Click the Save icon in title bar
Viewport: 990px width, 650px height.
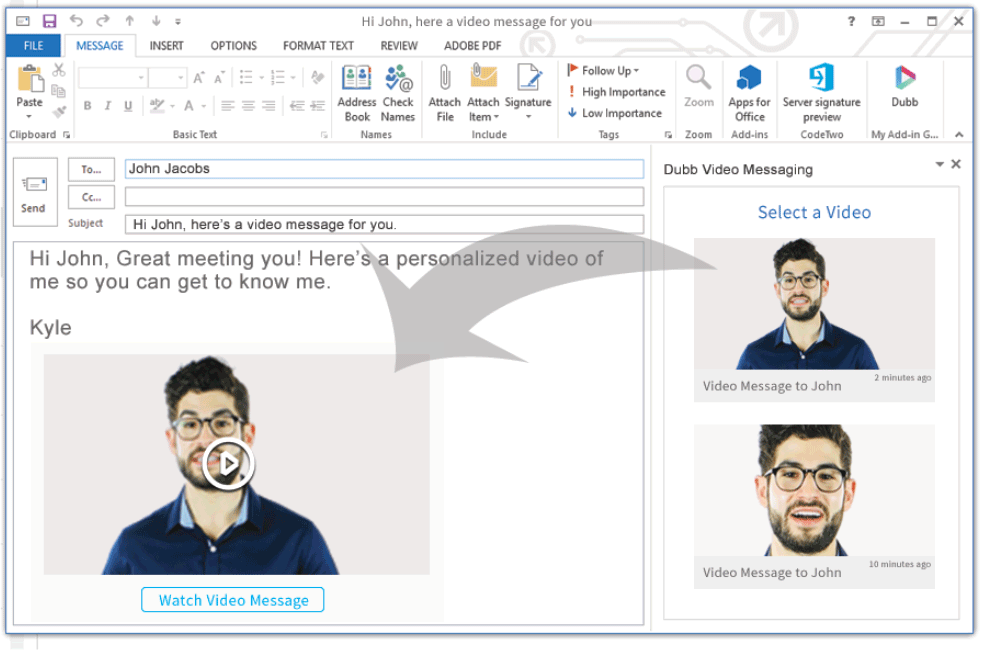(x=49, y=21)
